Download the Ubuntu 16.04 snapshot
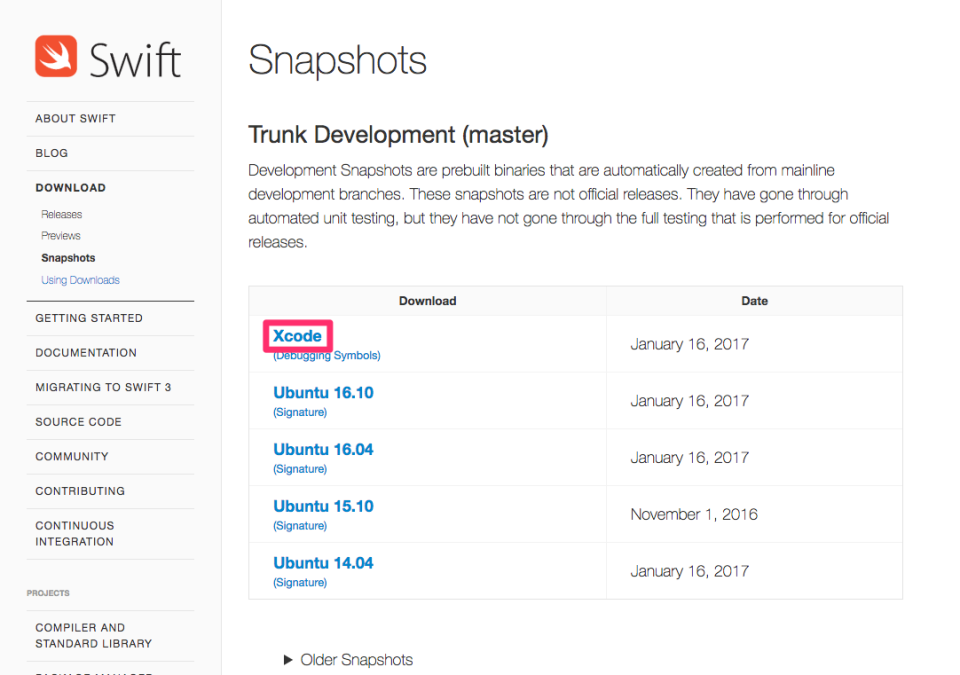Image resolution: width=960 pixels, height=675 pixels. point(323,450)
